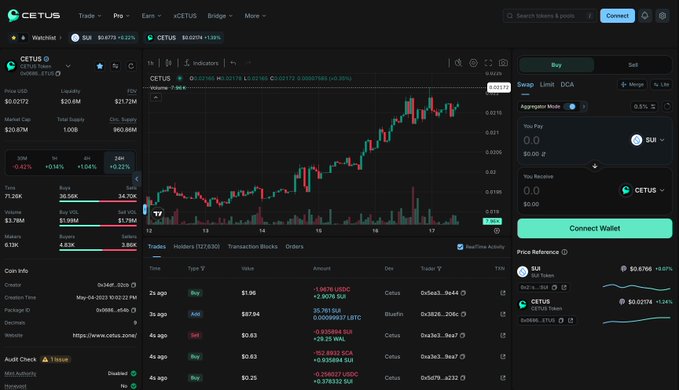Expand the More menu
Image resolution: width=679 pixels, height=390 pixels.
point(255,16)
